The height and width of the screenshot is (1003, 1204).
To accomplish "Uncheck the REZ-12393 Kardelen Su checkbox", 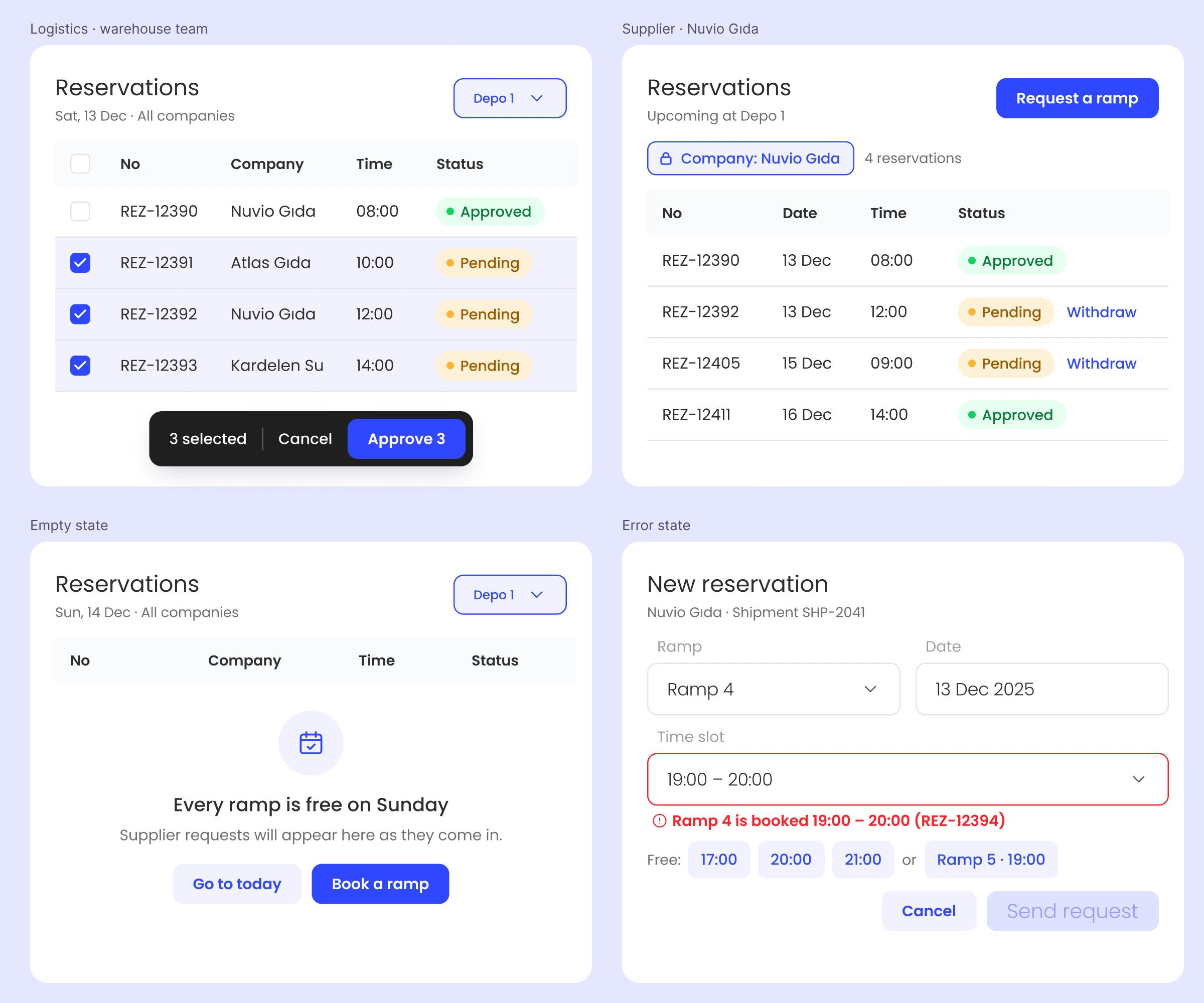I will [80, 366].
